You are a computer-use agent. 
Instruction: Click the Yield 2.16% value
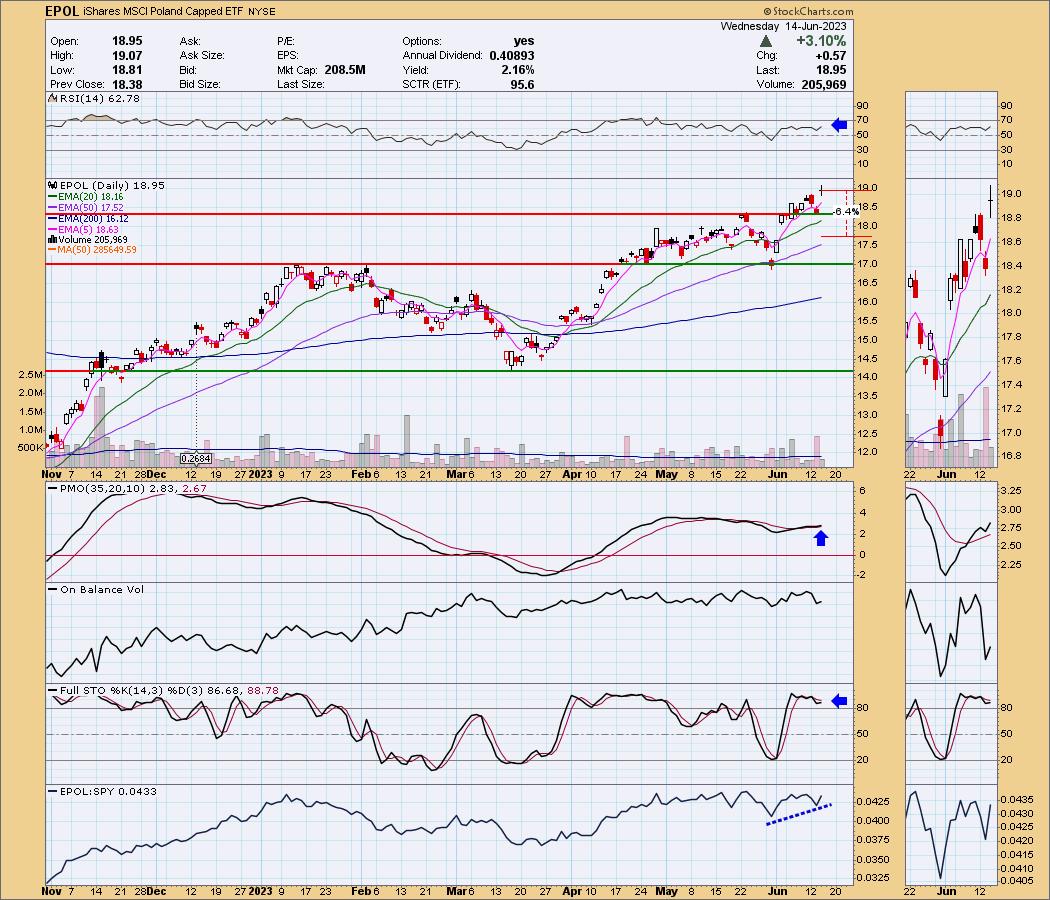pyautogui.click(x=516, y=70)
